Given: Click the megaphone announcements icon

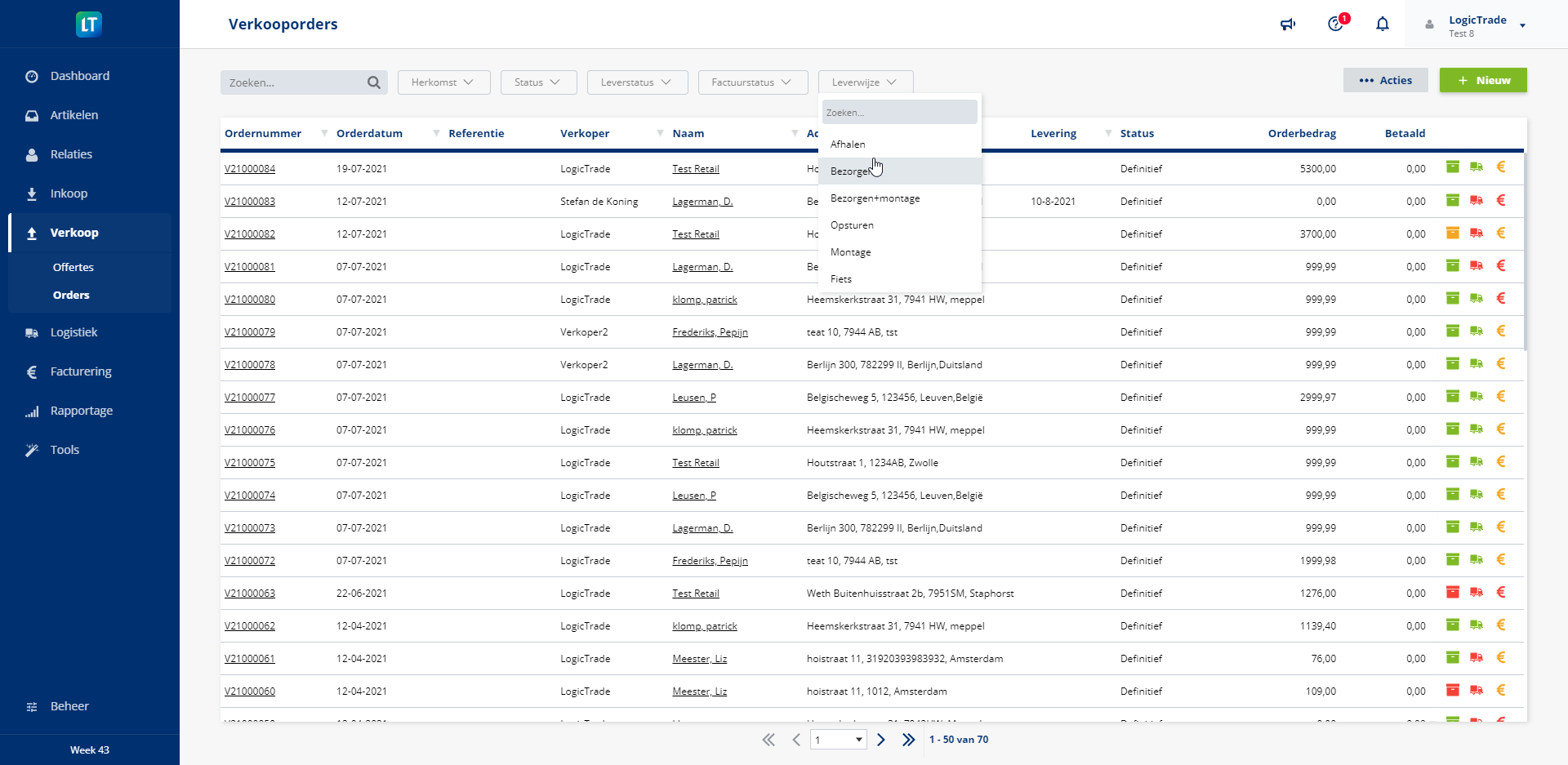Looking at the screenshot, I should point(1288,24).
